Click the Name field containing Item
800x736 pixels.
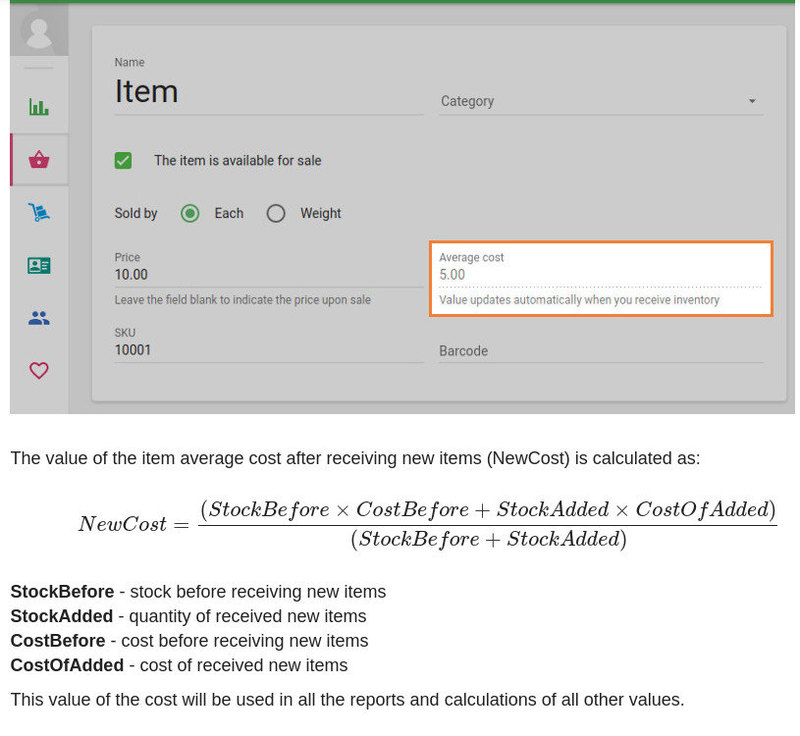coord(268,92)
